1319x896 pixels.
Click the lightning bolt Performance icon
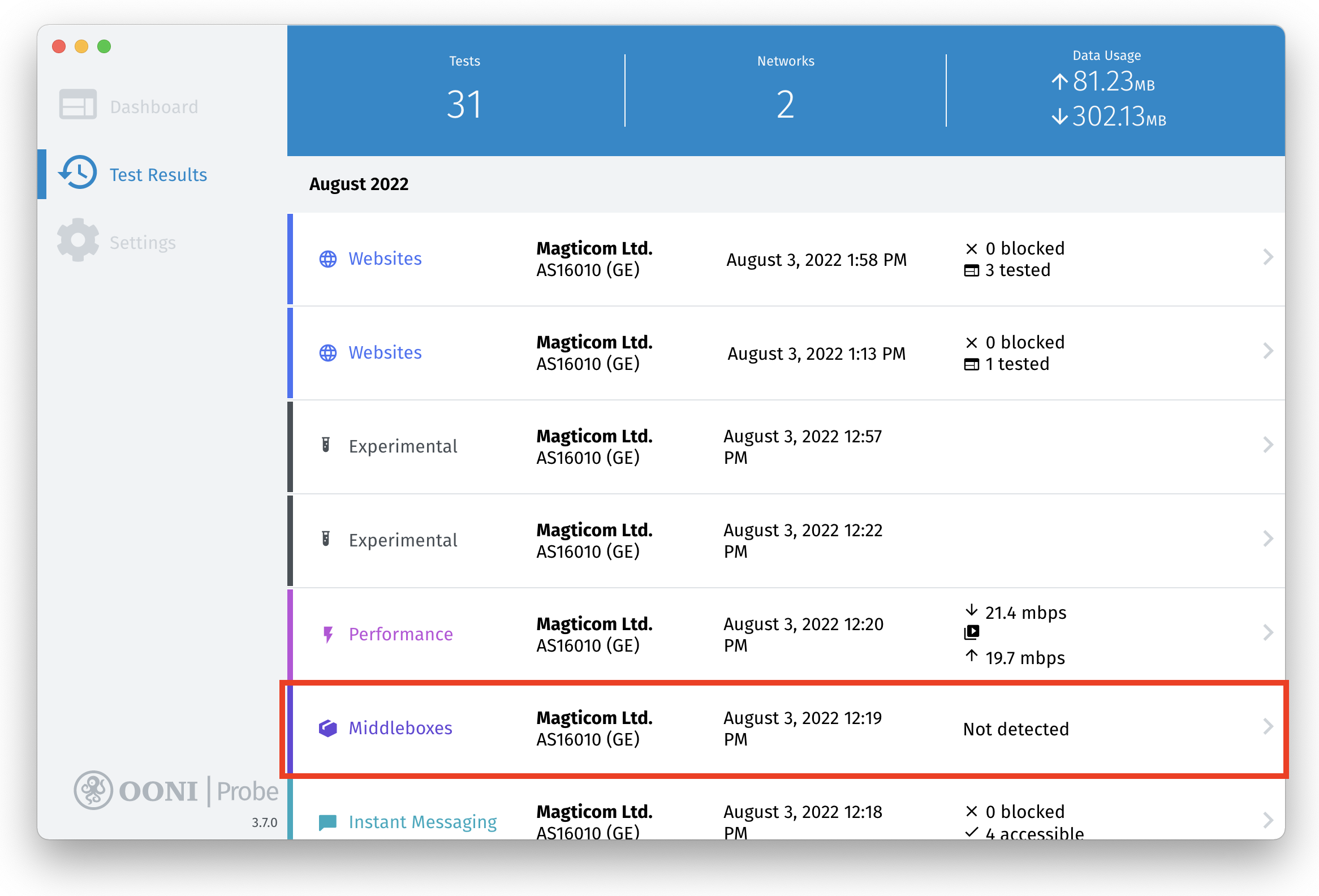tap(327, 634)
